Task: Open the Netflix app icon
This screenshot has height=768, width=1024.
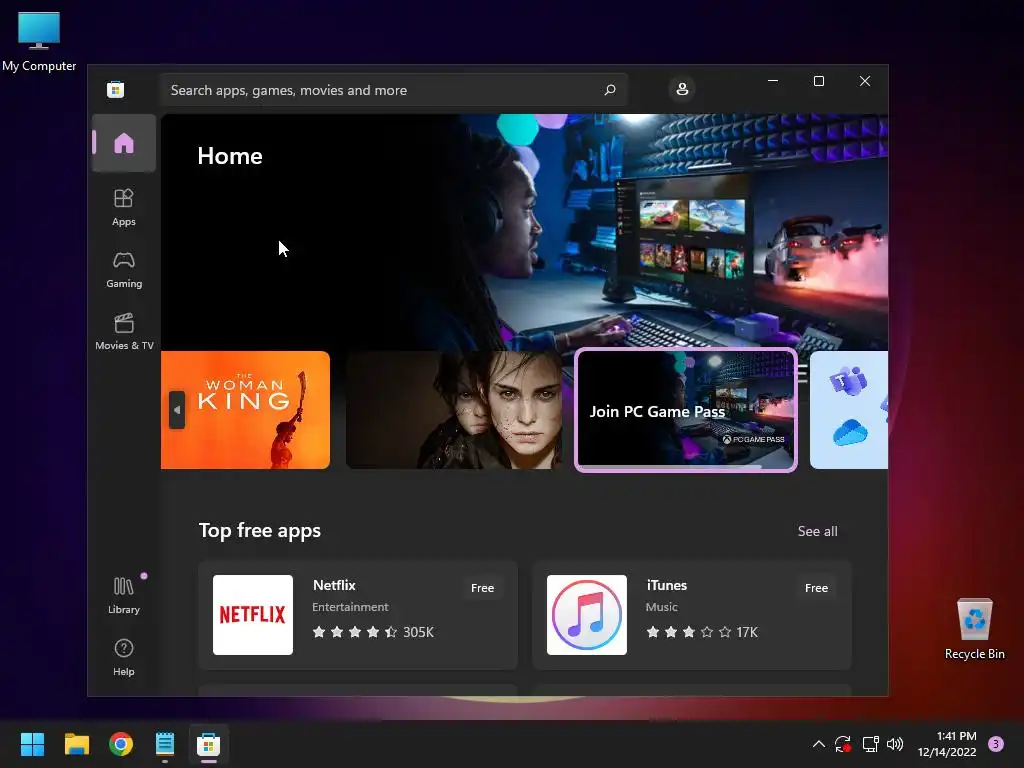Action: pyautogui.click(x=253, y=615)
